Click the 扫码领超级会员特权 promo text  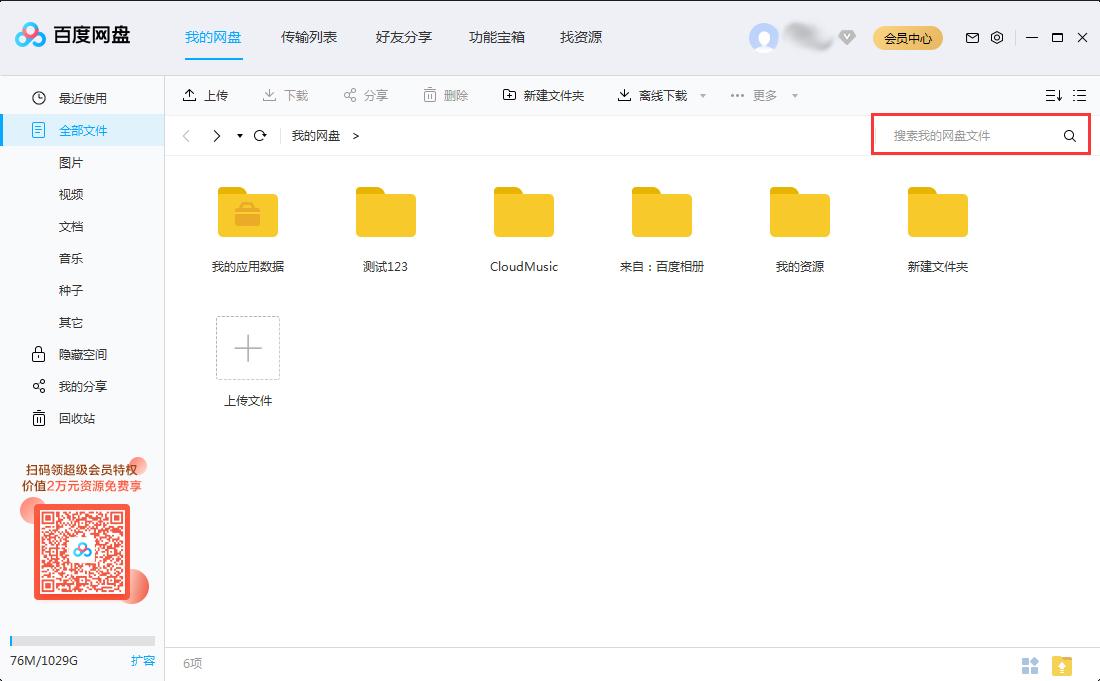coord(81,469)
